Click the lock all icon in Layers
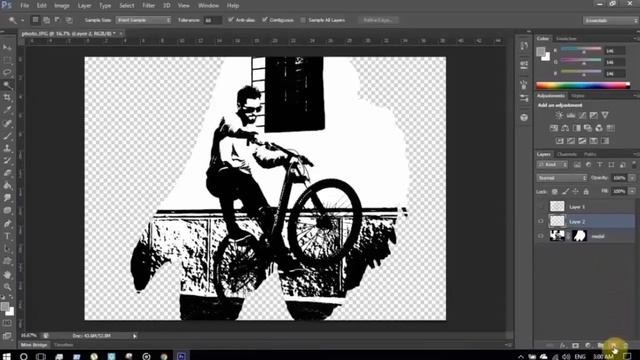 click(586, 191)
